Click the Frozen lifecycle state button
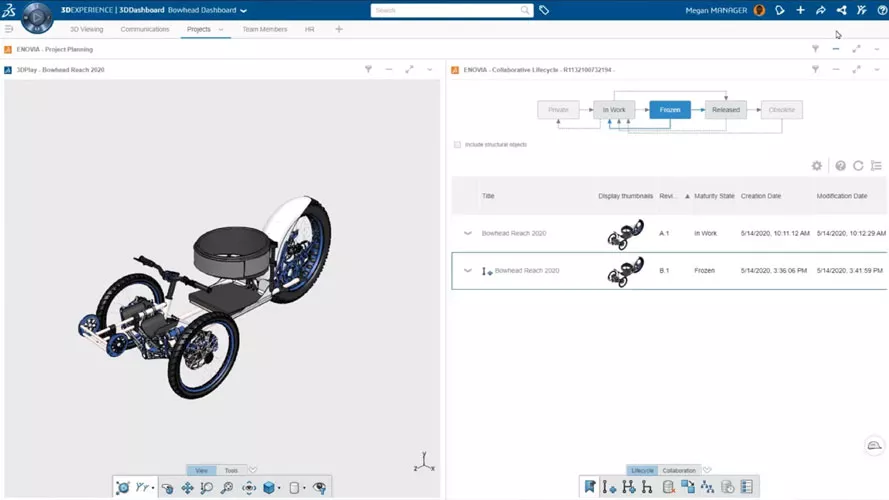The height and width of the screenshot is (500, 889). 670,110
